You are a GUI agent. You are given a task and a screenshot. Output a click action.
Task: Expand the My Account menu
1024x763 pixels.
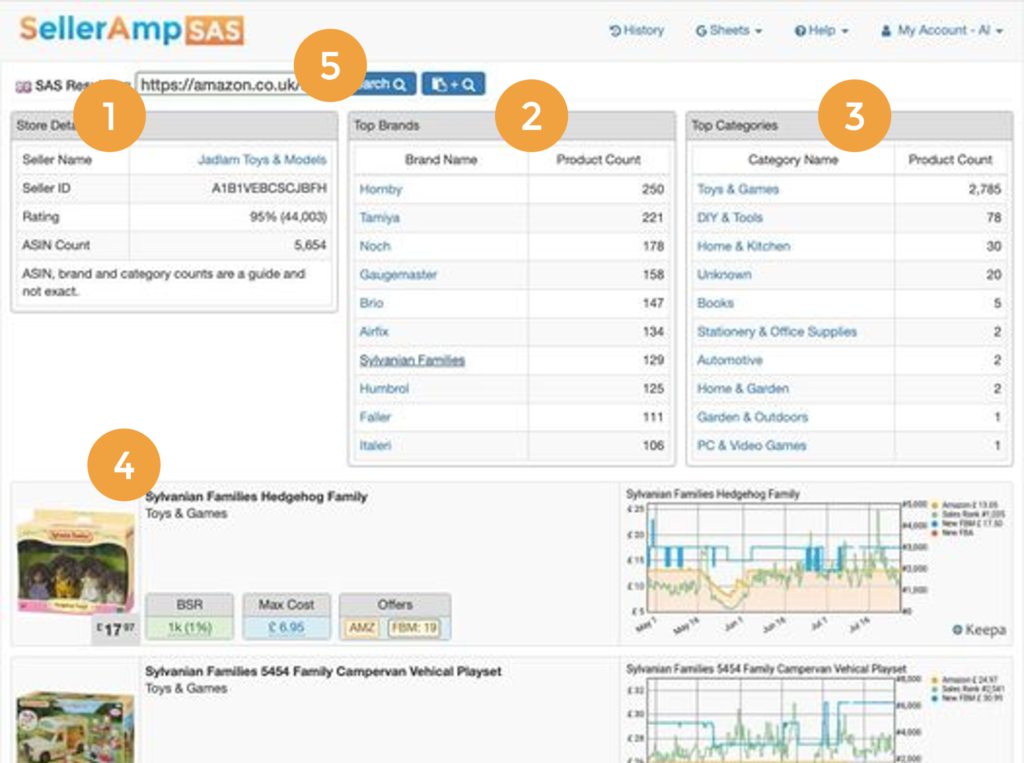coord(942,30)
